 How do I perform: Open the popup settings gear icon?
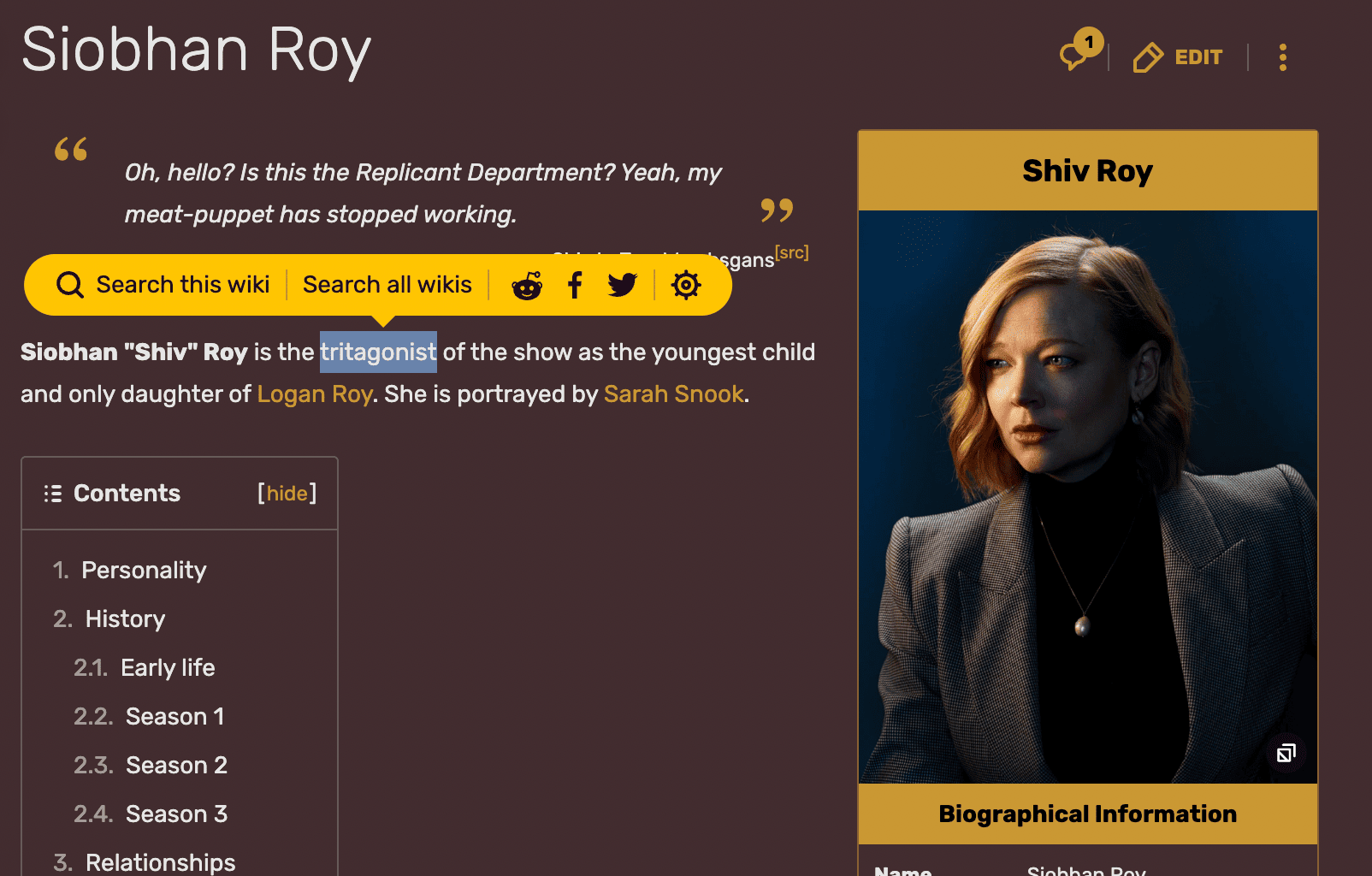click(686, 285)
